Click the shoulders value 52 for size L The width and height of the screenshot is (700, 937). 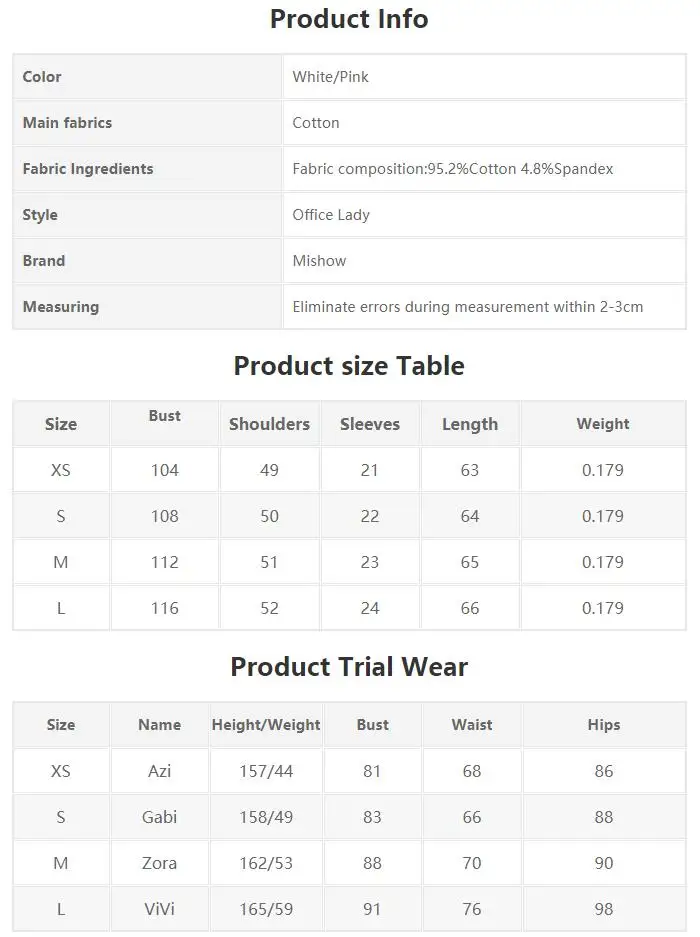tap(269, 608)
